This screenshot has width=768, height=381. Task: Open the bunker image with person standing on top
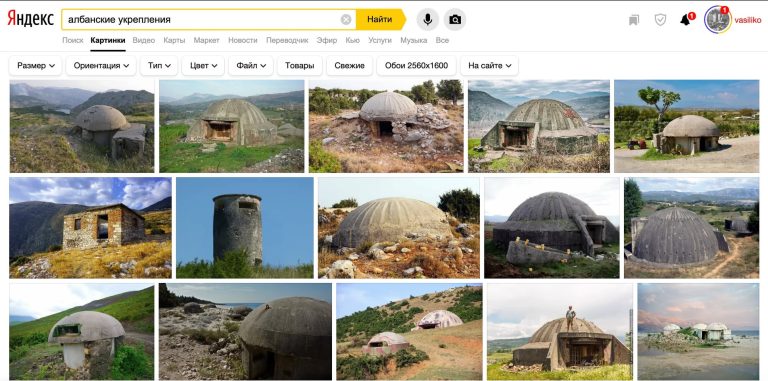click(560, 332)
